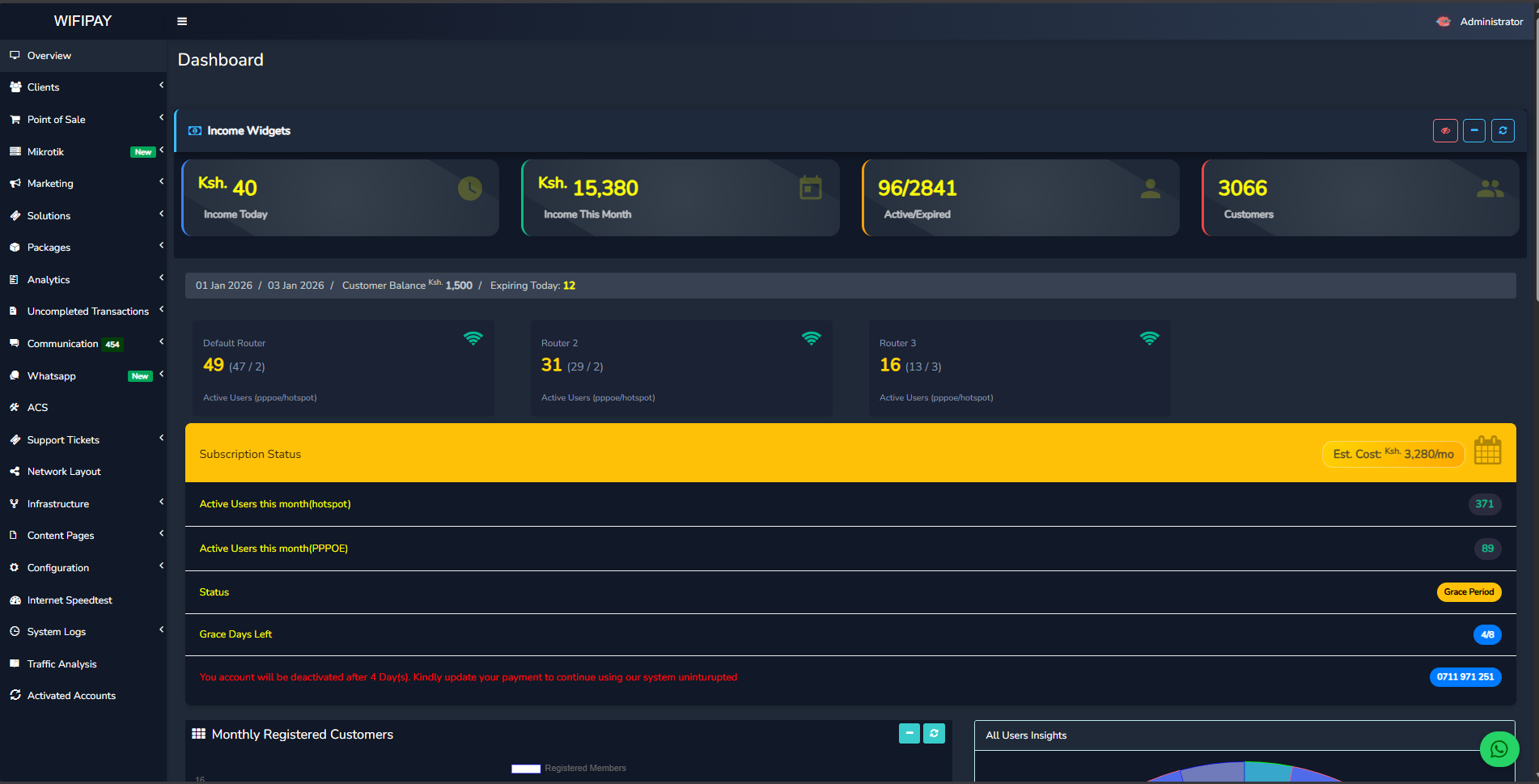Open the floating WhatsApp chat icon

[x=1499, y=749]
